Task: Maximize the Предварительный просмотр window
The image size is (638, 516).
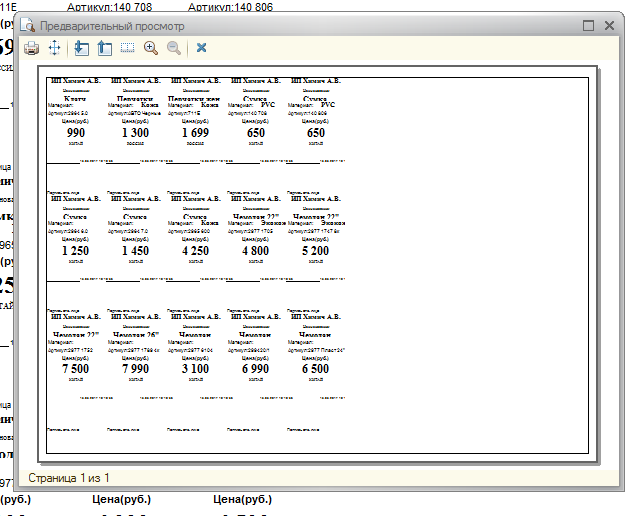Action: 588,25
